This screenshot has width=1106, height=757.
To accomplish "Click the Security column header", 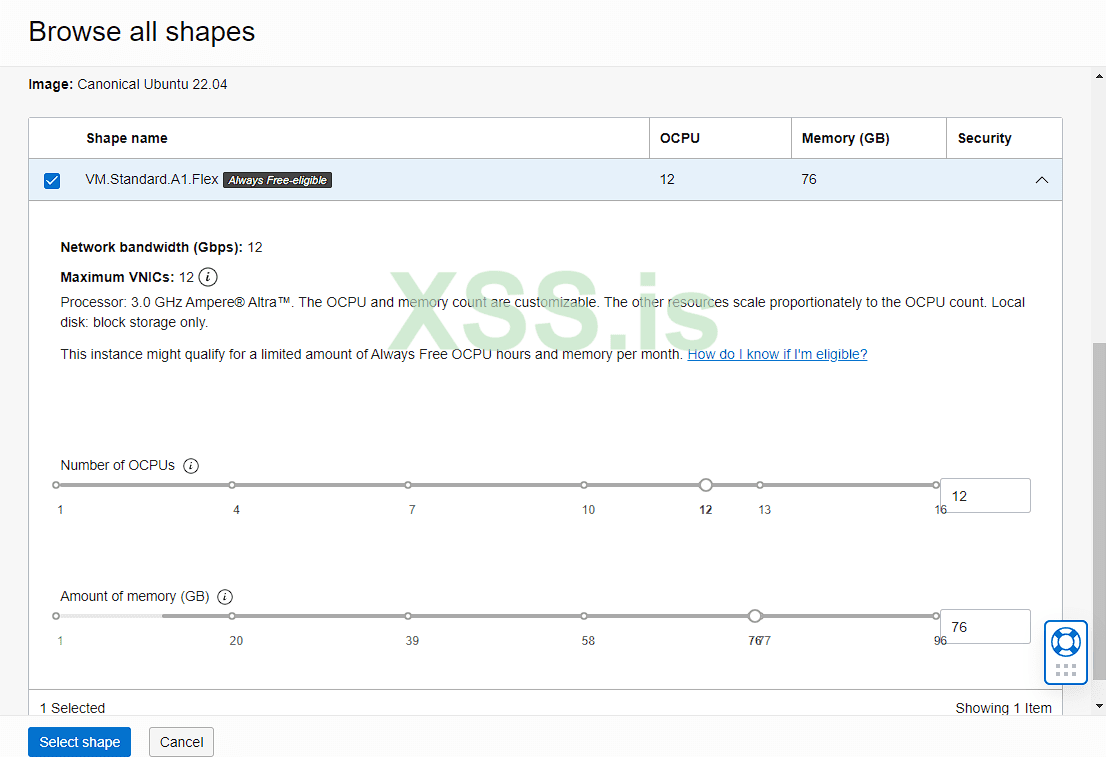I will 984,139.
